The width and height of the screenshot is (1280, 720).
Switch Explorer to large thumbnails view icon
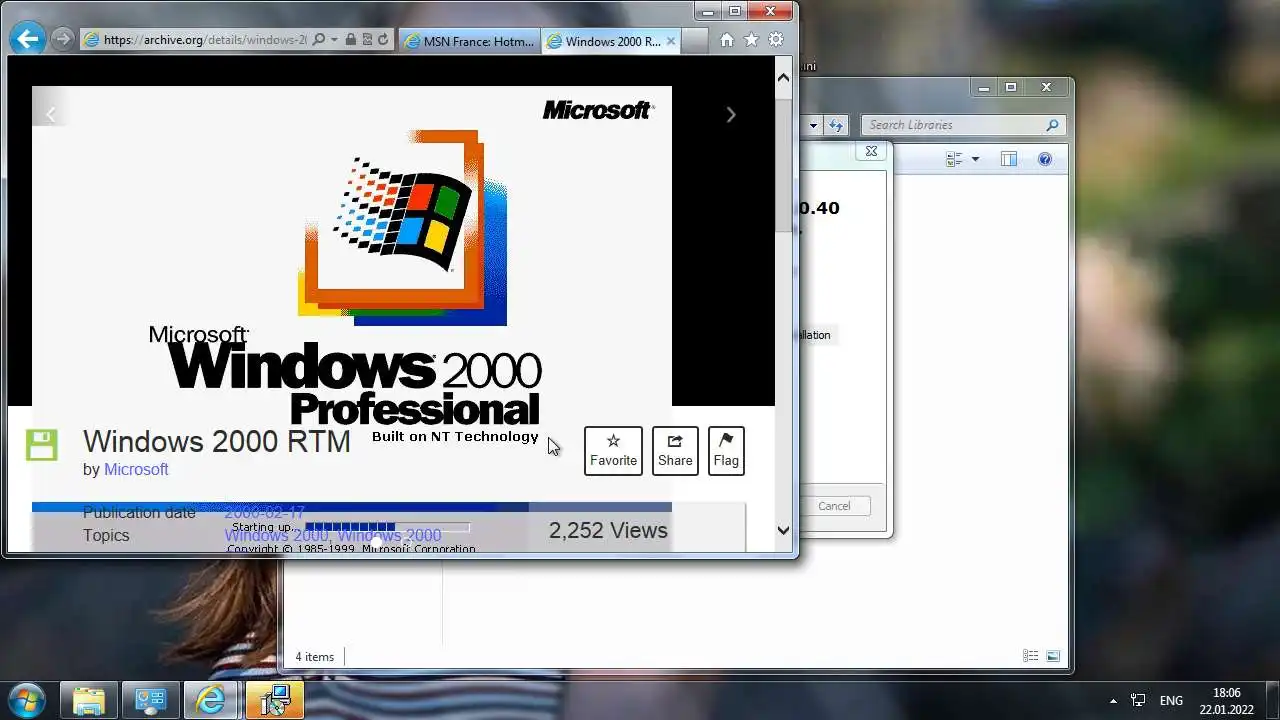pyautogui.click(x=1053, y=656)
